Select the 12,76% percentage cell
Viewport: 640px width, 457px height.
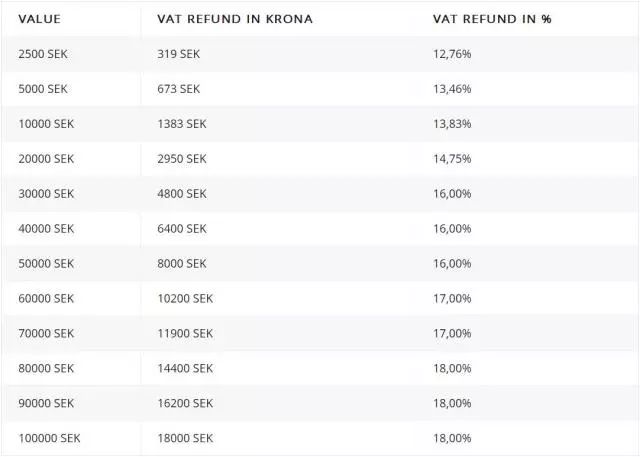[452, 54]
